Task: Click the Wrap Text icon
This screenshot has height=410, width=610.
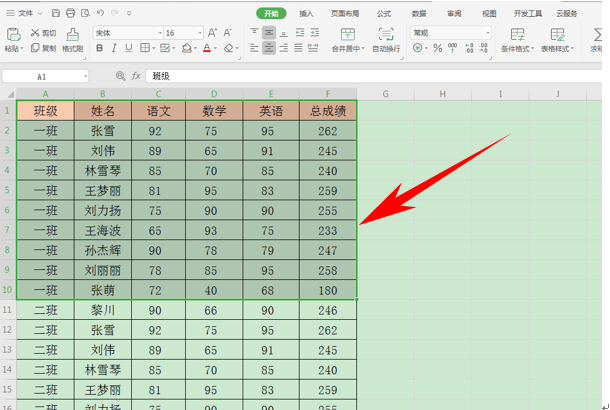Action: coord(386,35)
